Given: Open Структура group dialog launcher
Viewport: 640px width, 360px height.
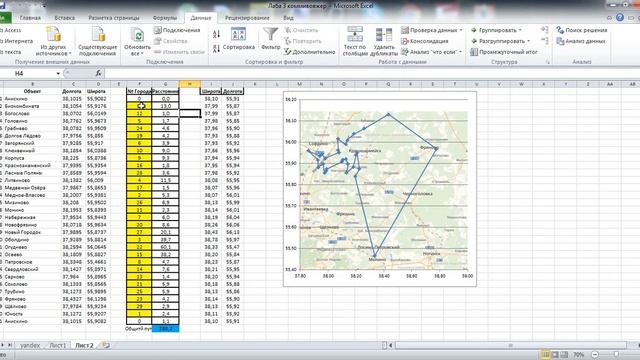Looking at the screenshot, I should [548, 62].
